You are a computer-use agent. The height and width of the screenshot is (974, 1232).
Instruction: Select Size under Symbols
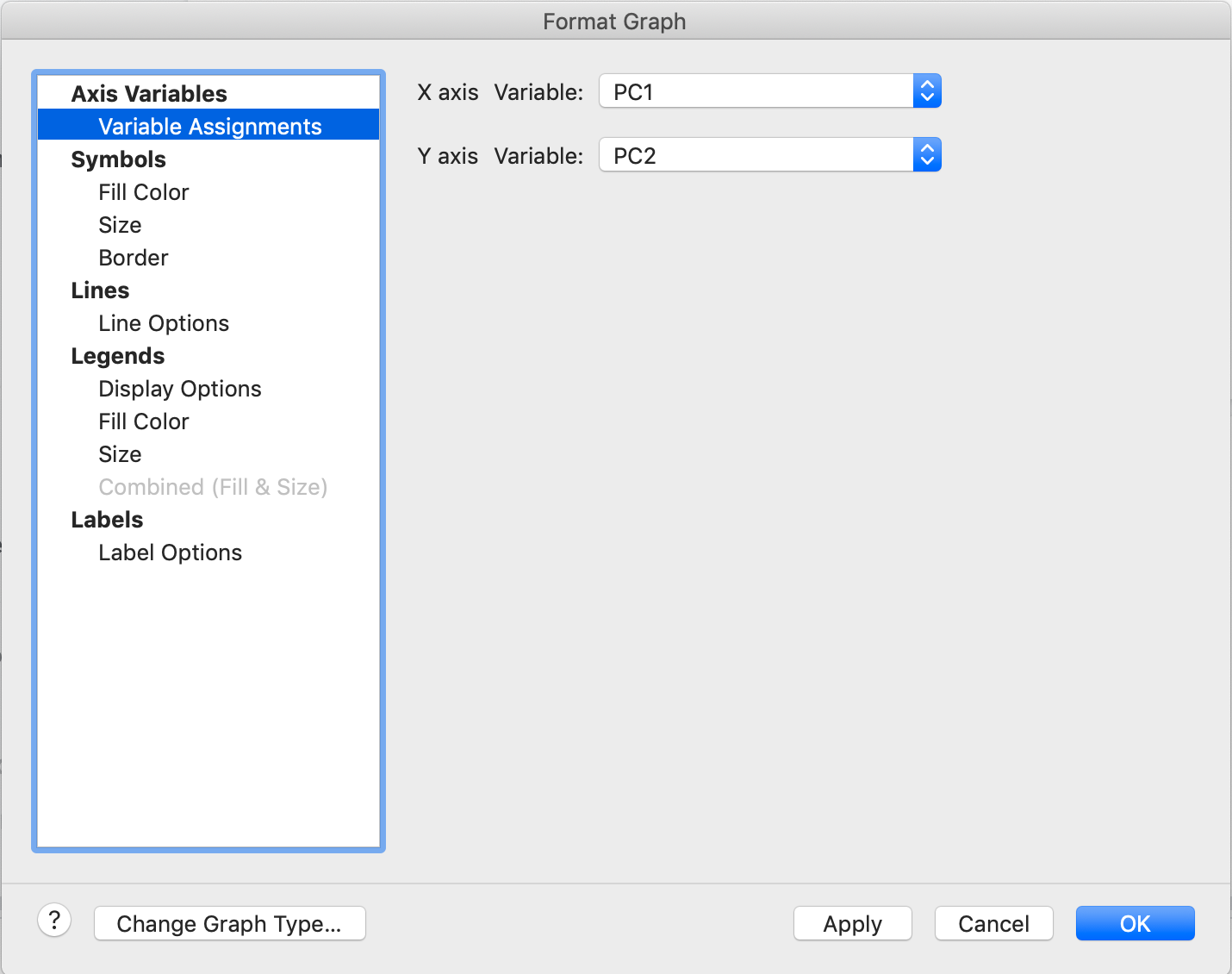click(120, 224)
